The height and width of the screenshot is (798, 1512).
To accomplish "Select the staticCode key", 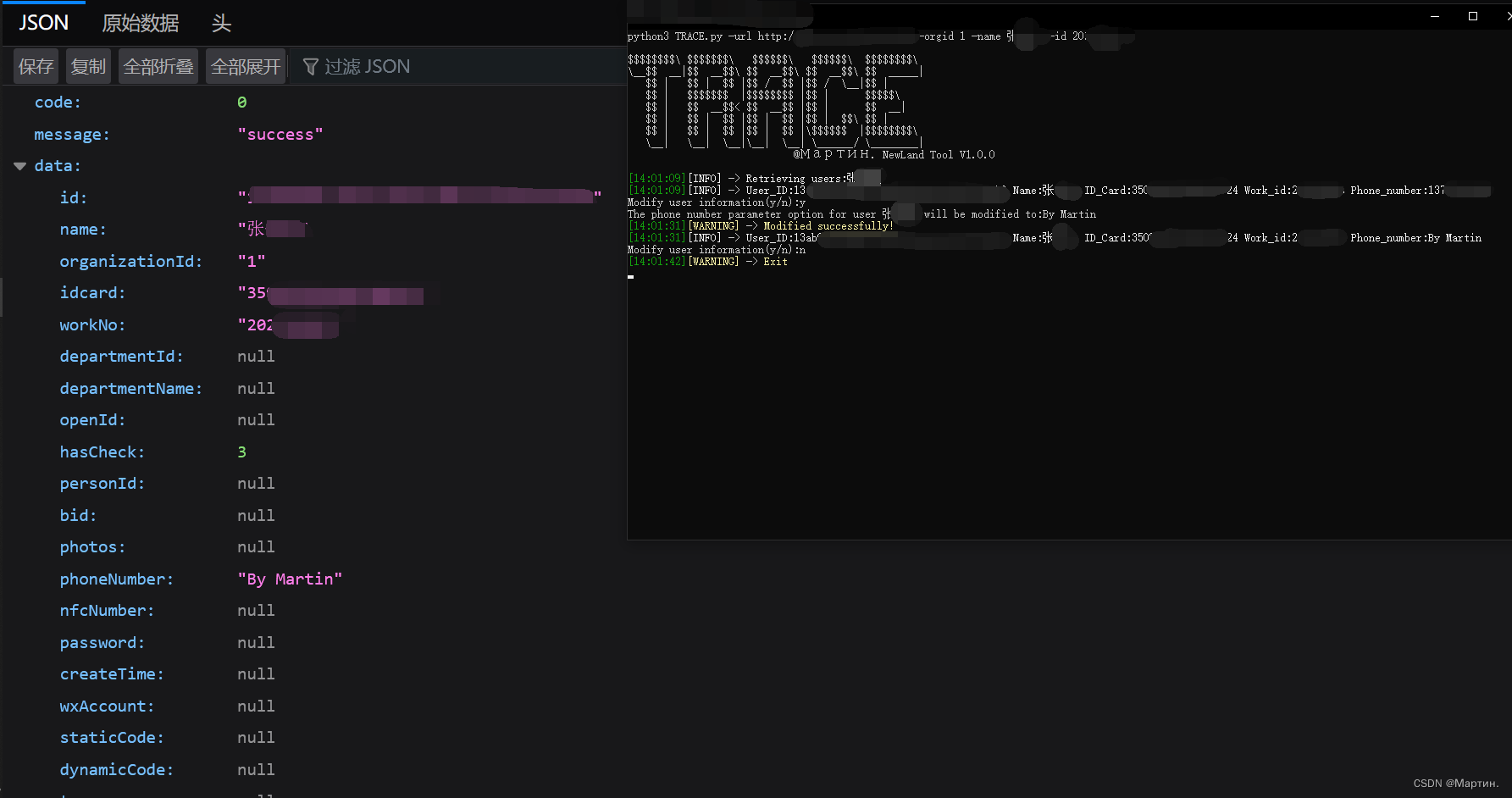I will [112, 738].
